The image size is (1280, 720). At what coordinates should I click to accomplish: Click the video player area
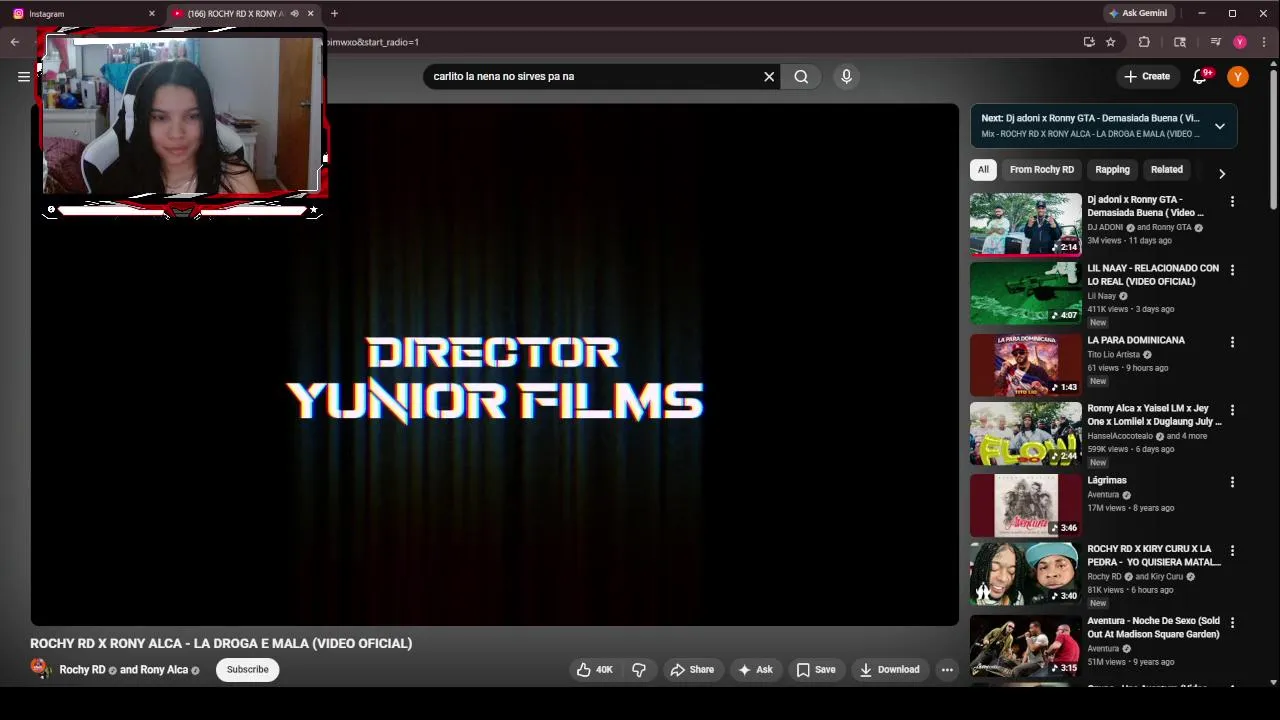[494, 365]
